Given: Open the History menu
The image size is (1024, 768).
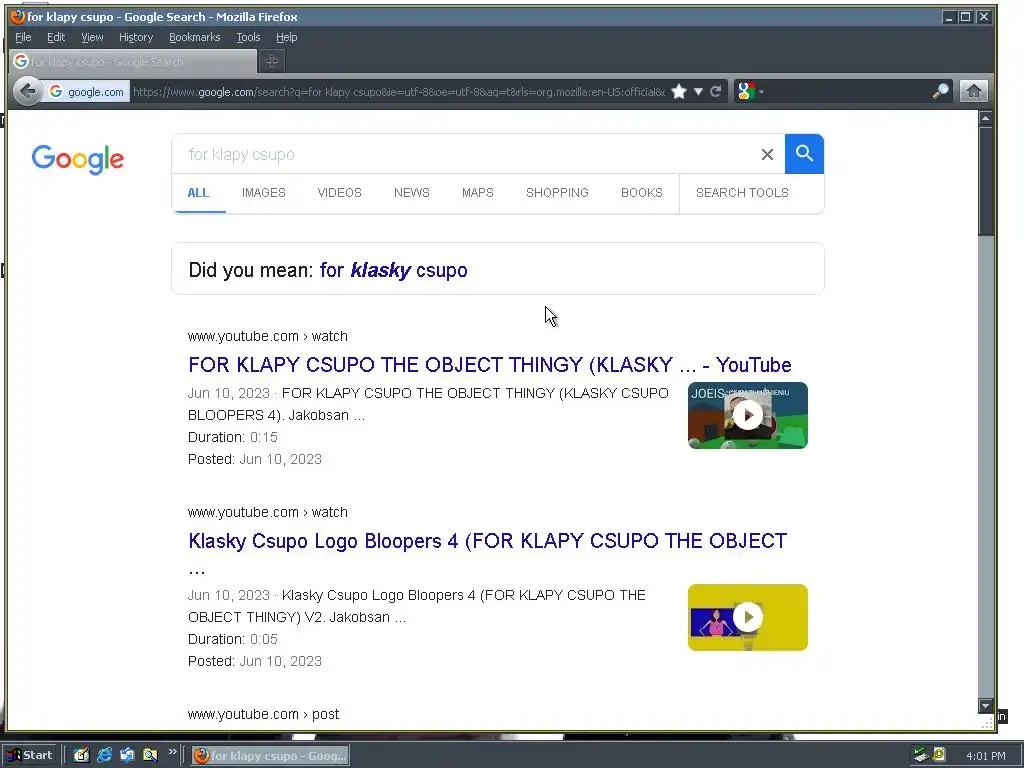Looking at the screenshot, I should [x=136, y=37].
